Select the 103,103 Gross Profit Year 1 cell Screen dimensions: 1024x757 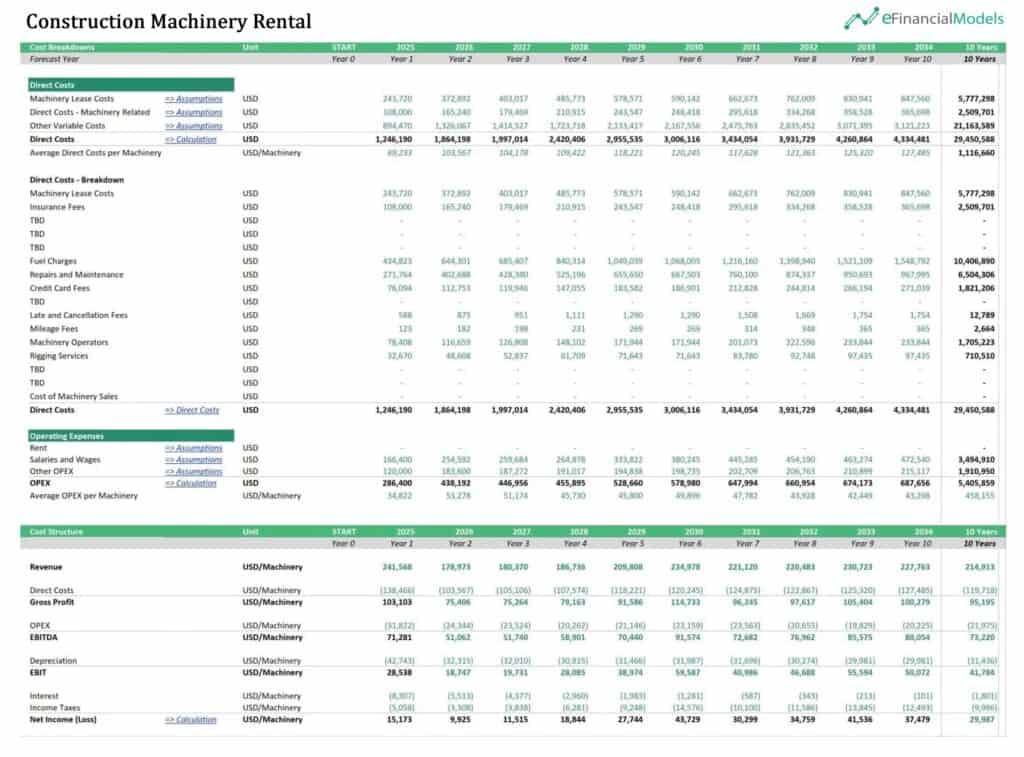(397, 602)
